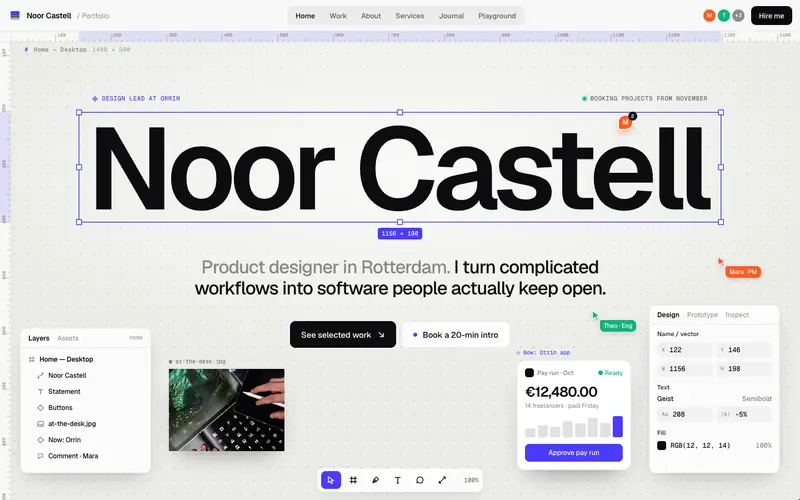Click the fill opacity value 100%
This screenshot has height=500, width=800.
pos(763,445)
